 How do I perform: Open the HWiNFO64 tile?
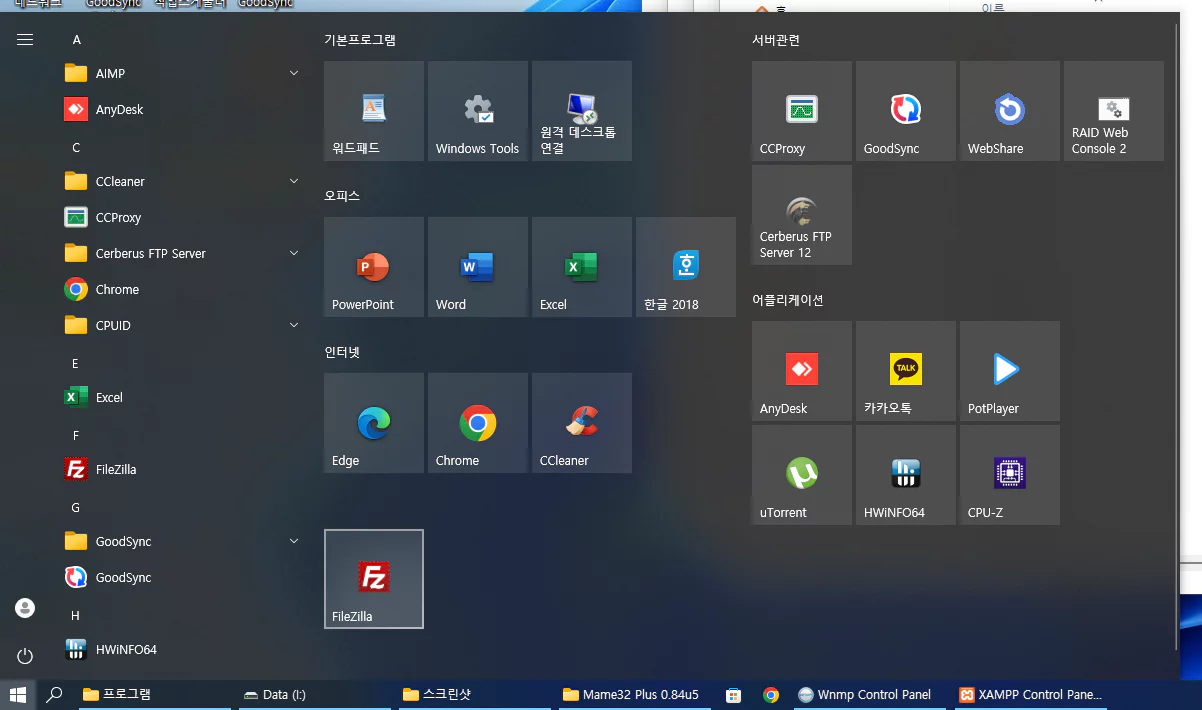[906, 475]
